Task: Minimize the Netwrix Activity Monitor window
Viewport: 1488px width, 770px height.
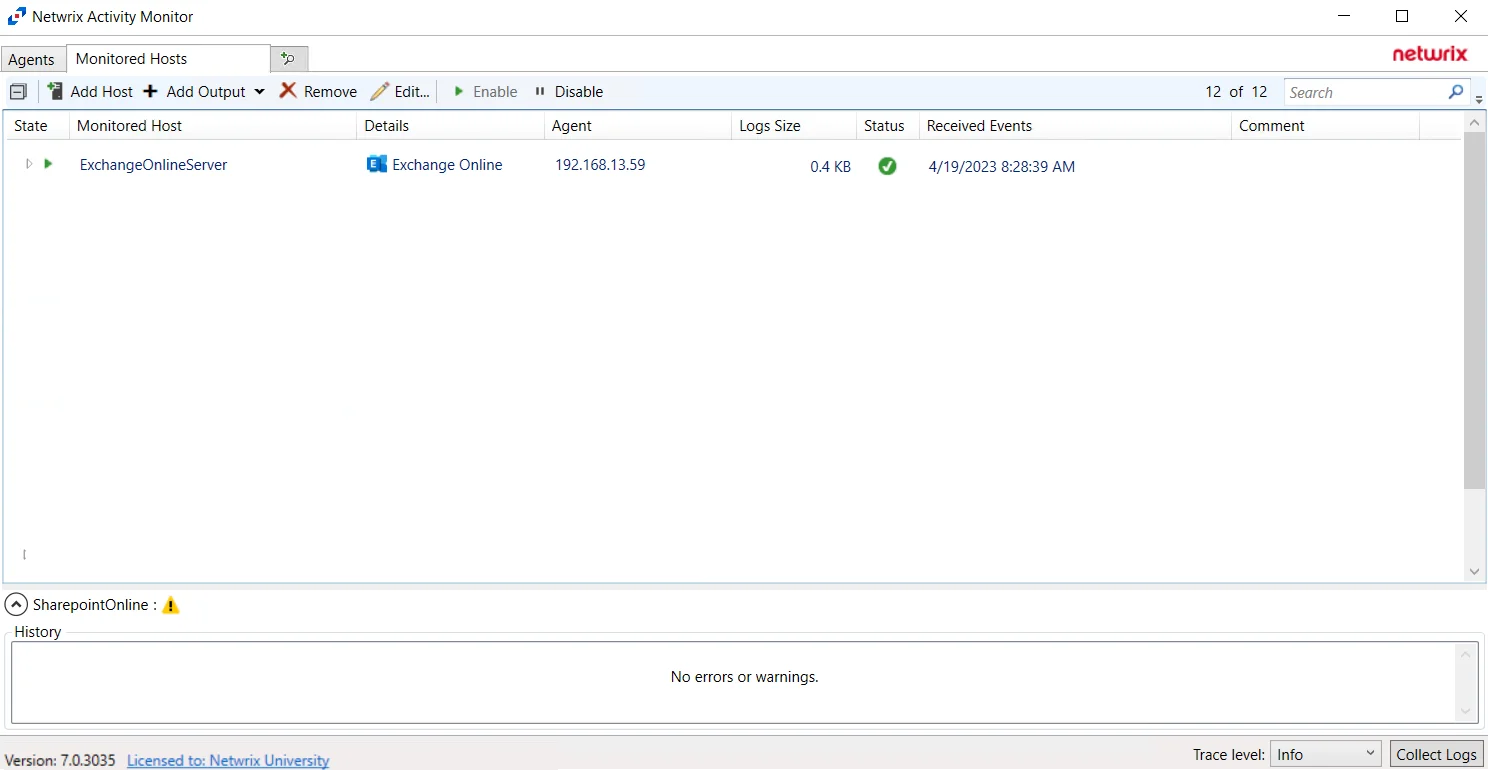Action: point(1343,16)
